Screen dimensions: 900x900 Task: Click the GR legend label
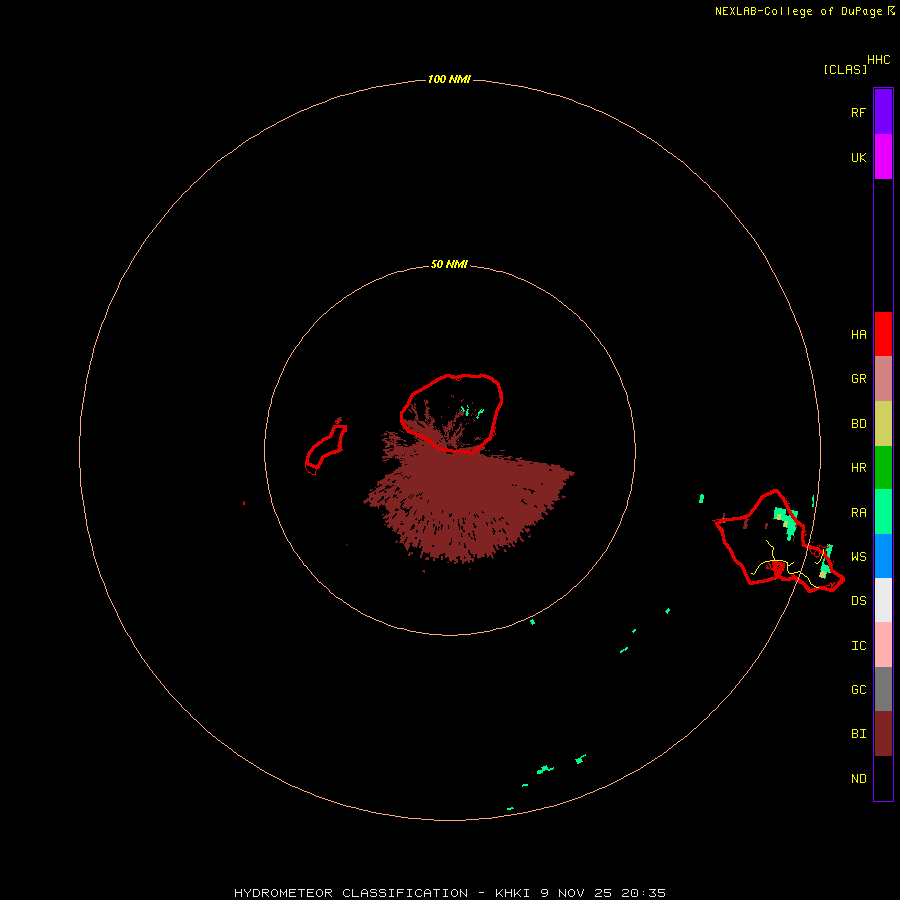[x=858, y=379]
